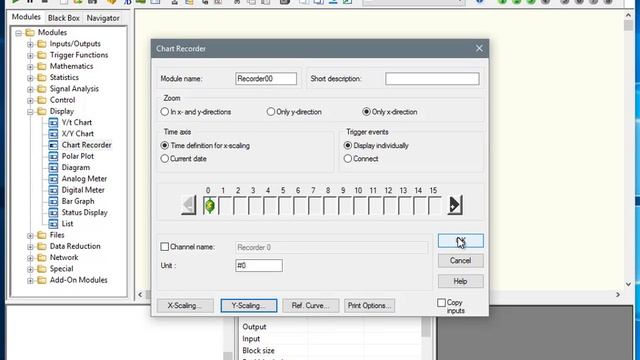Collapse the Display folder
The height and width of the screenshot is (360, 640).
pos(30,111)
